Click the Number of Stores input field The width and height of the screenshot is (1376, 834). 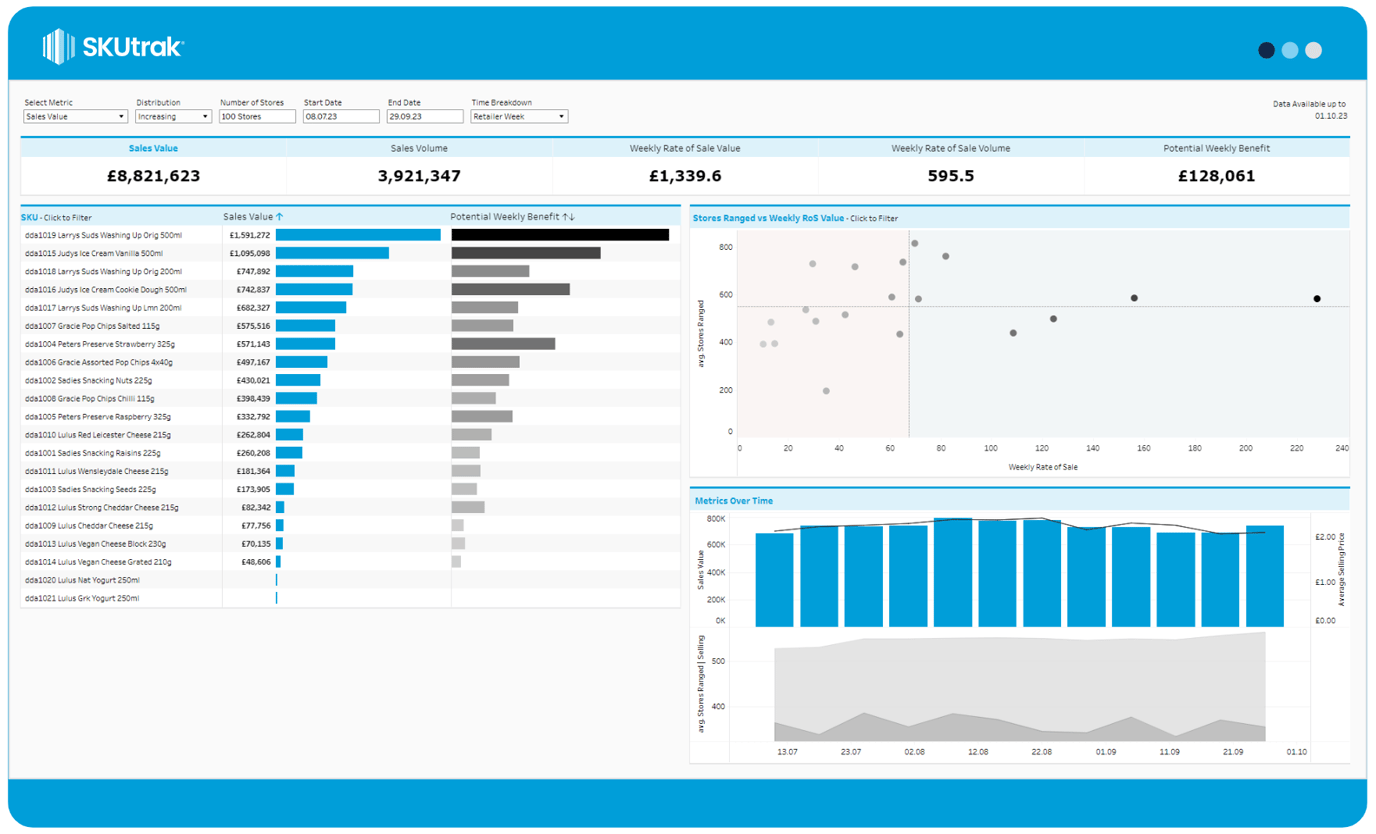pos(257,116)
